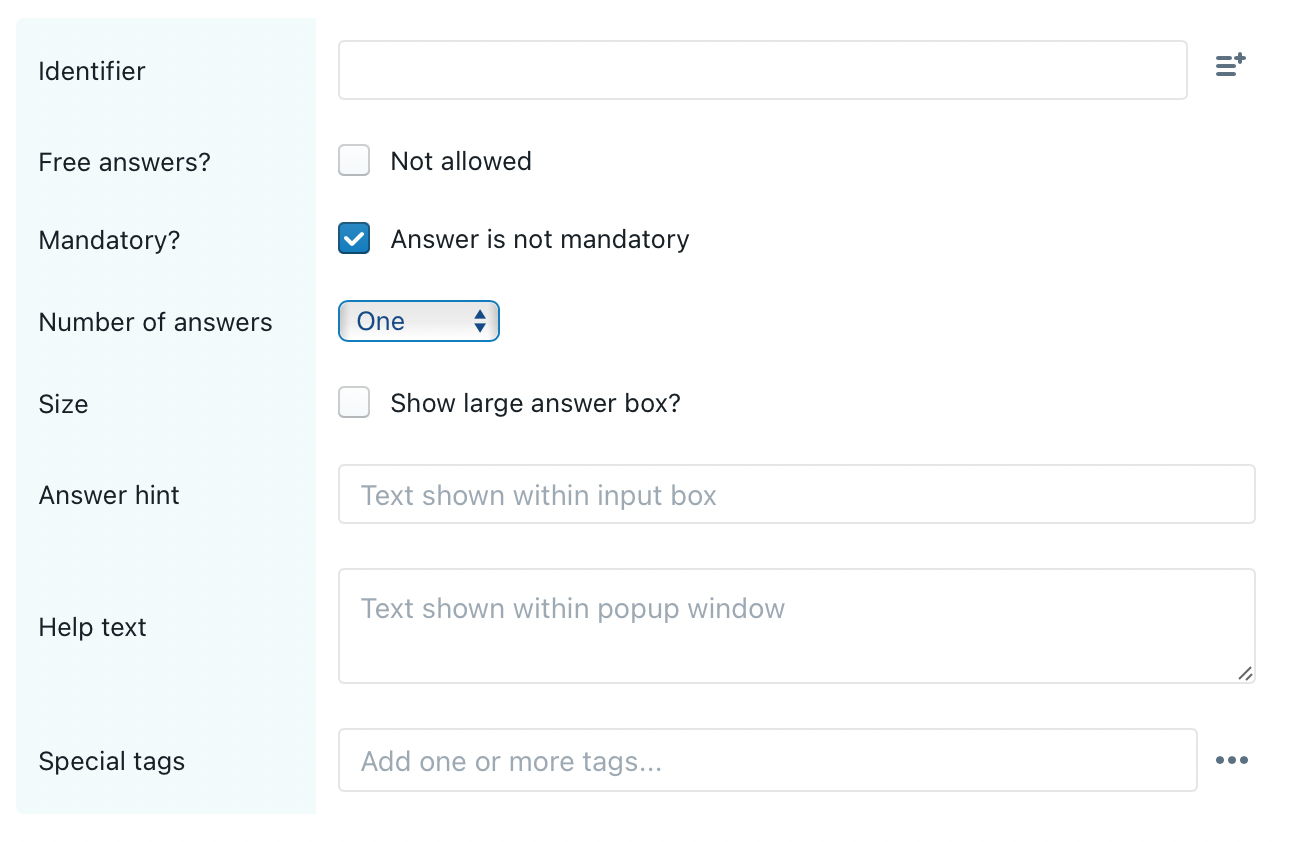Click the "Not allowed" checkbox label
Screen dimensions: 1290x842
click(x=461, y=161)
